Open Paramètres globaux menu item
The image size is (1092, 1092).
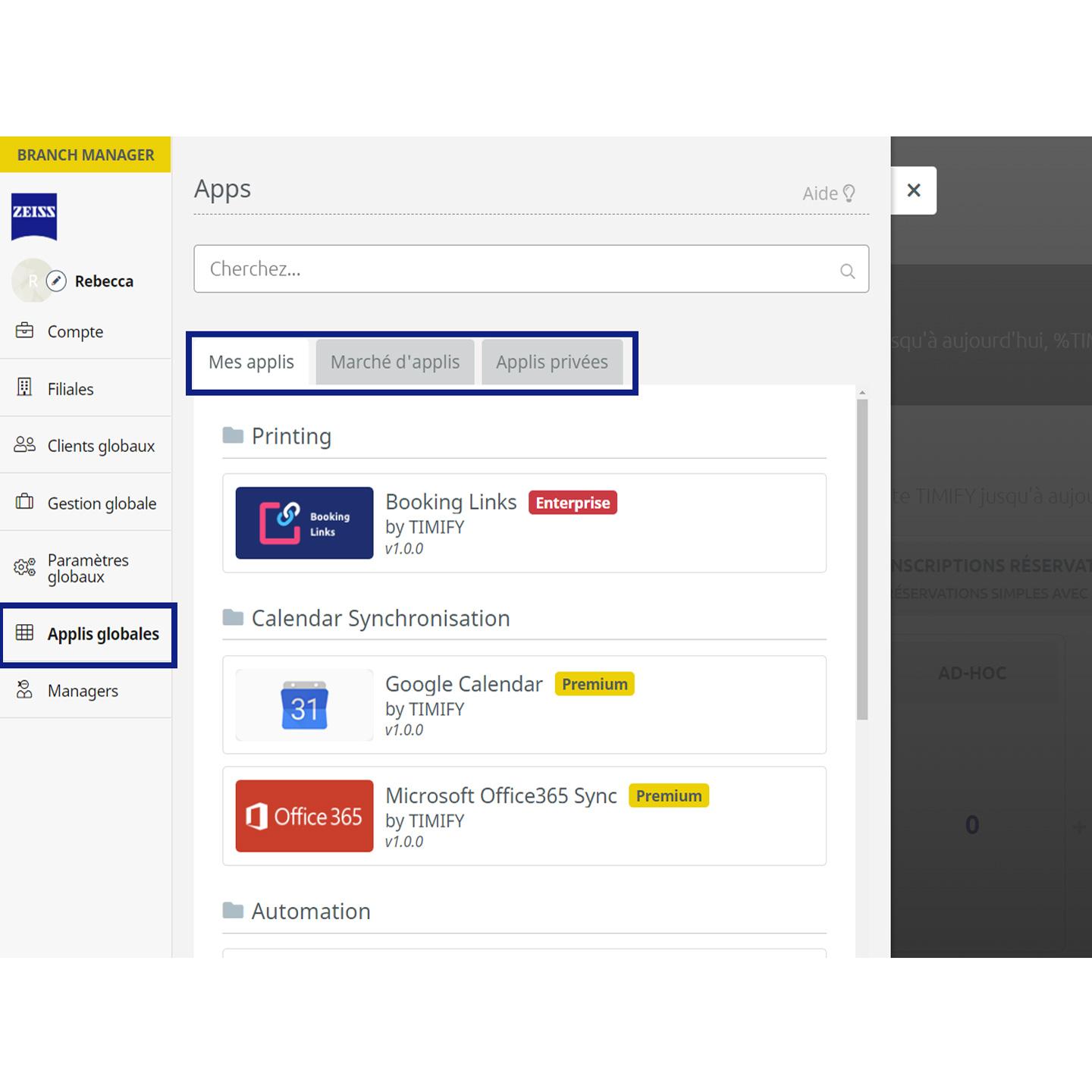click(86, 568)
